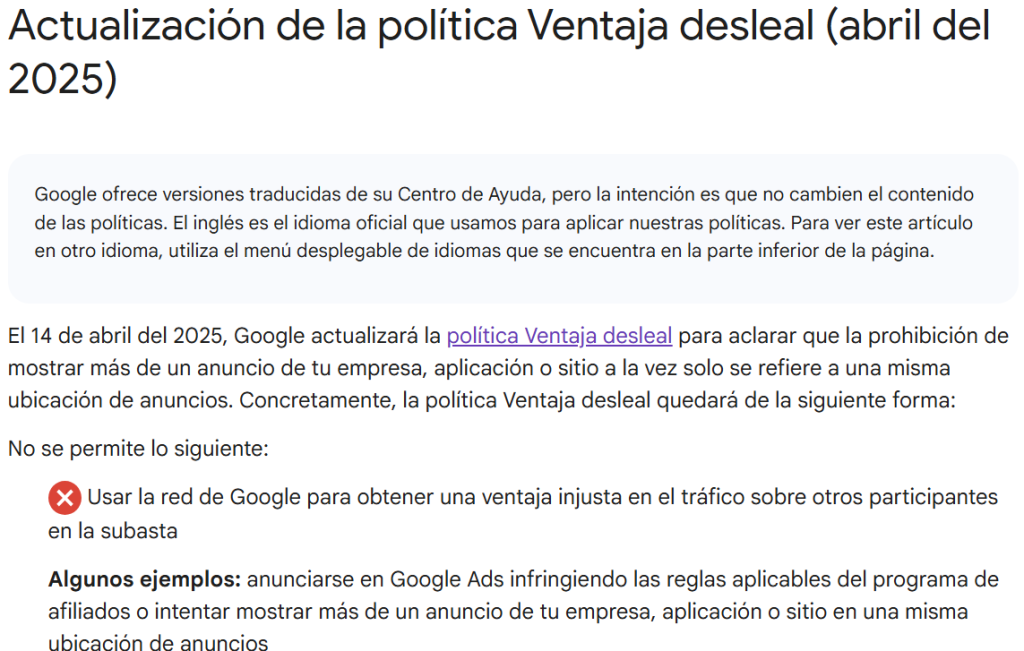Open the "política Ventaja desleal" link
Viewport: 1024px width, 651px height.
coord(559,336)
